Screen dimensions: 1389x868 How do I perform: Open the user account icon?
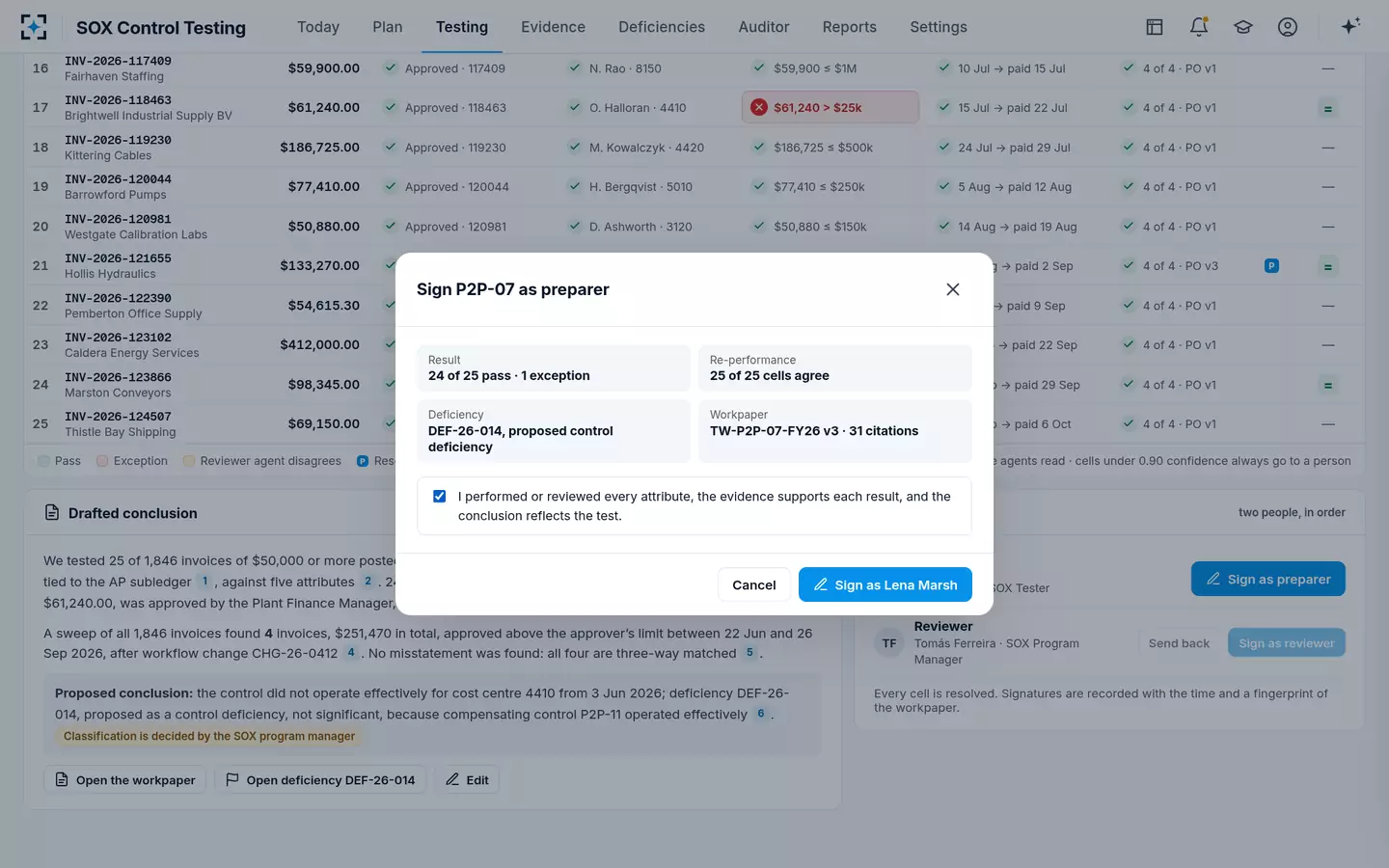tap(1288, 27)
